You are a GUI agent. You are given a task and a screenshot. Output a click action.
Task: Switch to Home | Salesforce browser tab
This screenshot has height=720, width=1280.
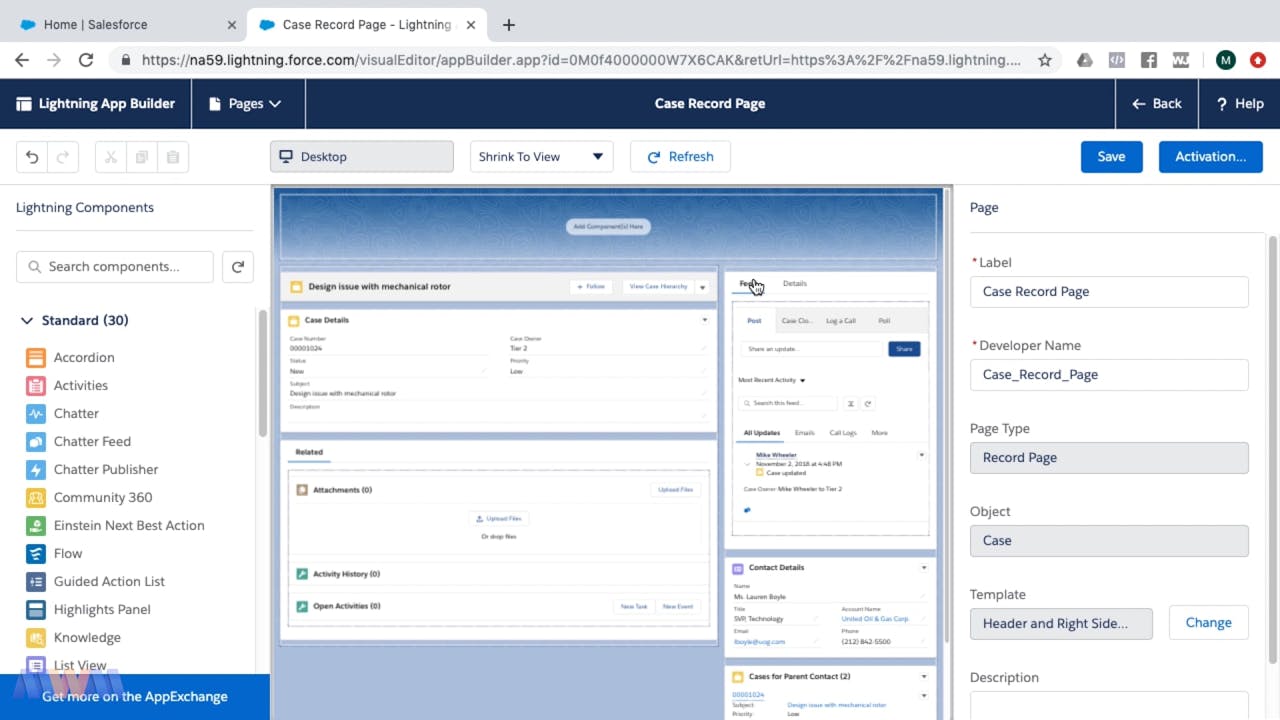[x=123, y=24]
